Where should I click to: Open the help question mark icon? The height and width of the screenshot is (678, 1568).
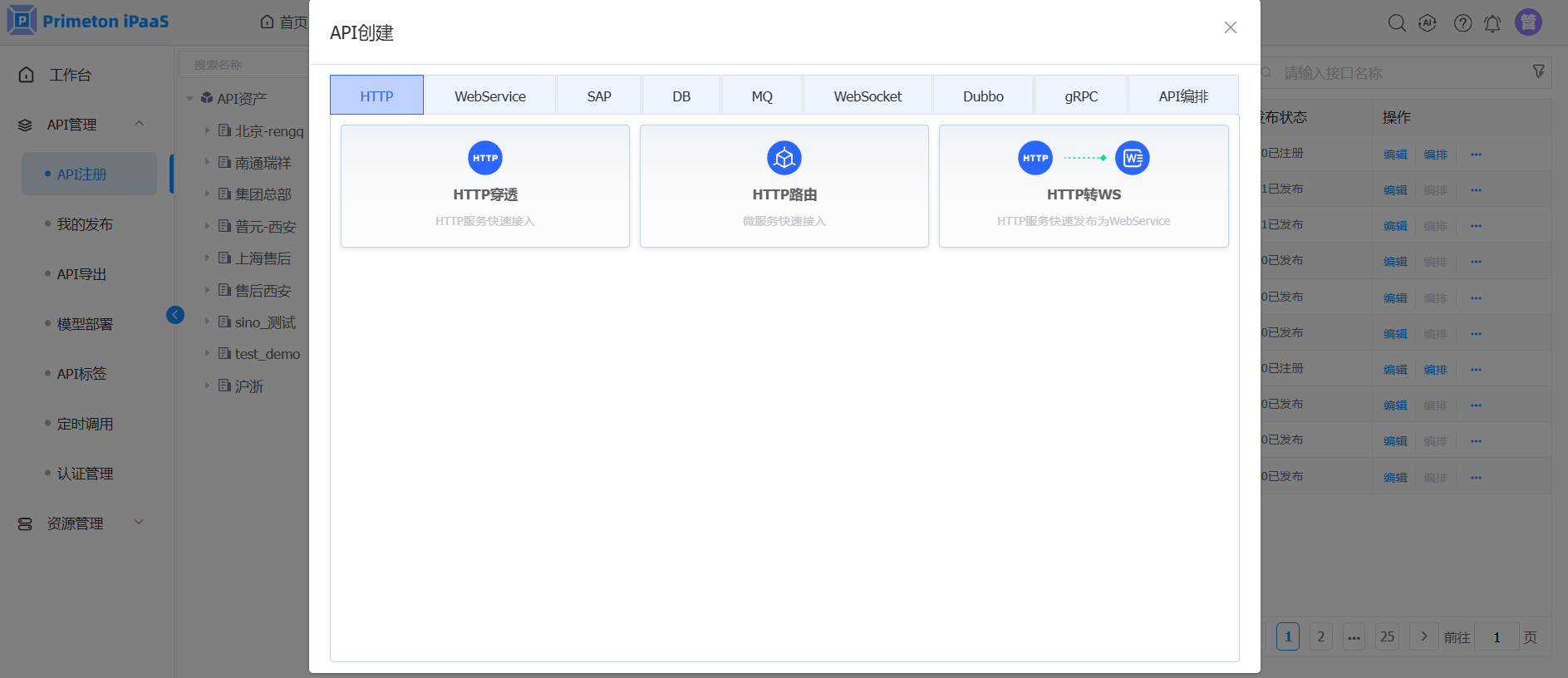coord(1462,23)
